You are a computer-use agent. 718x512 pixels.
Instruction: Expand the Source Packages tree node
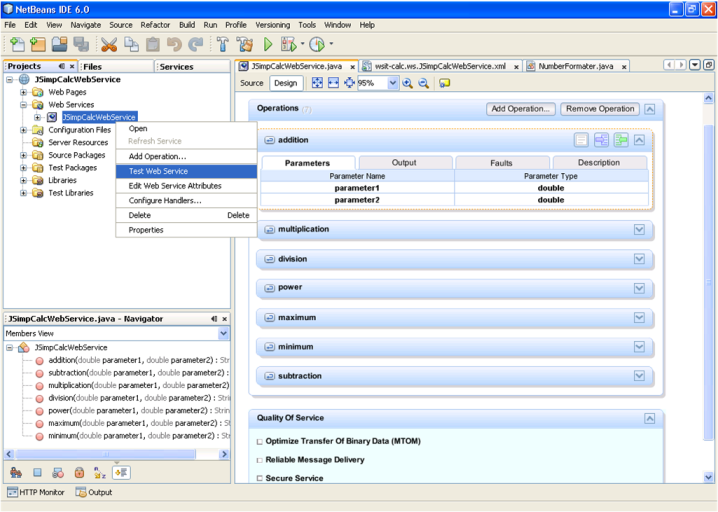click(24, 155)
